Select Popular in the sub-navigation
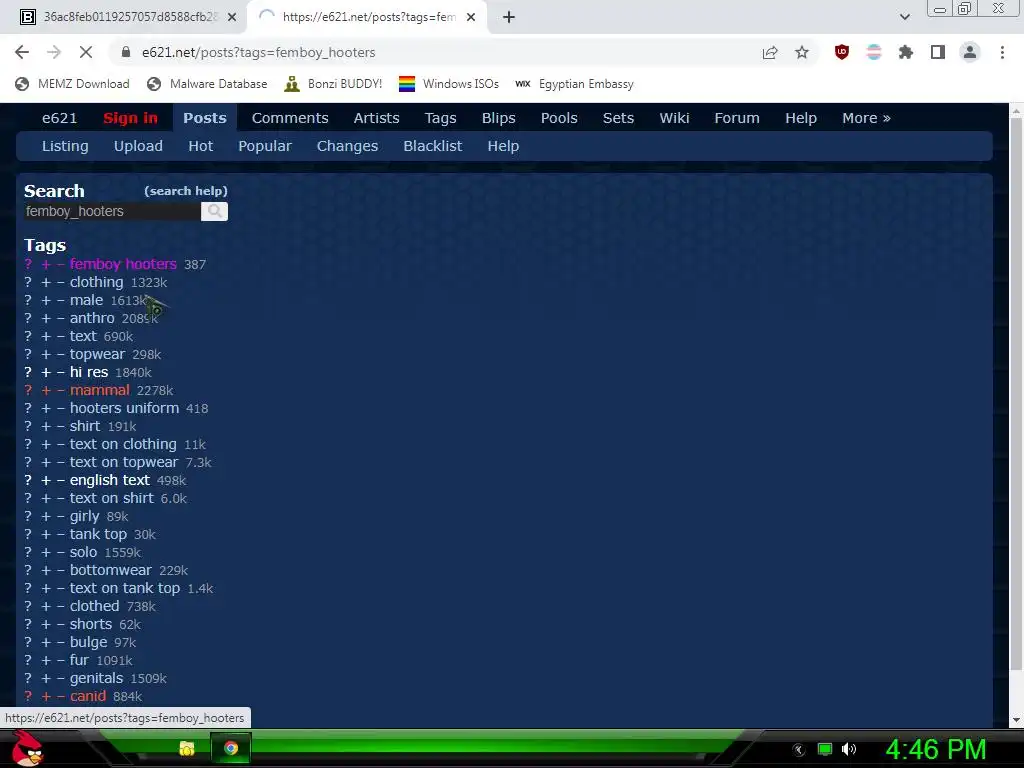 click(264, 146)
